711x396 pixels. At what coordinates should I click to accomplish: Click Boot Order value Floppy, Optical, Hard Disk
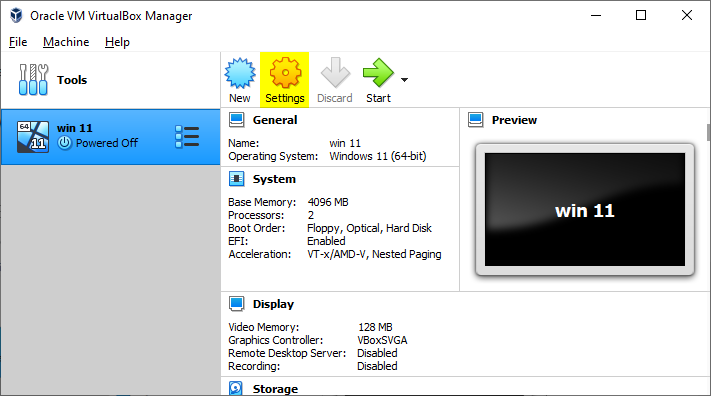click(369, 228)
